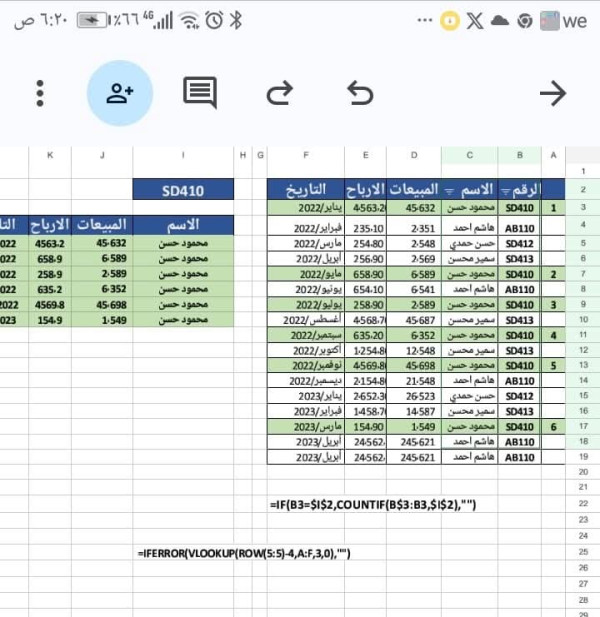Select cell 6,352 in column J
Screen dimensions: 600x617
pyautogui.click(x=102, y=289)
